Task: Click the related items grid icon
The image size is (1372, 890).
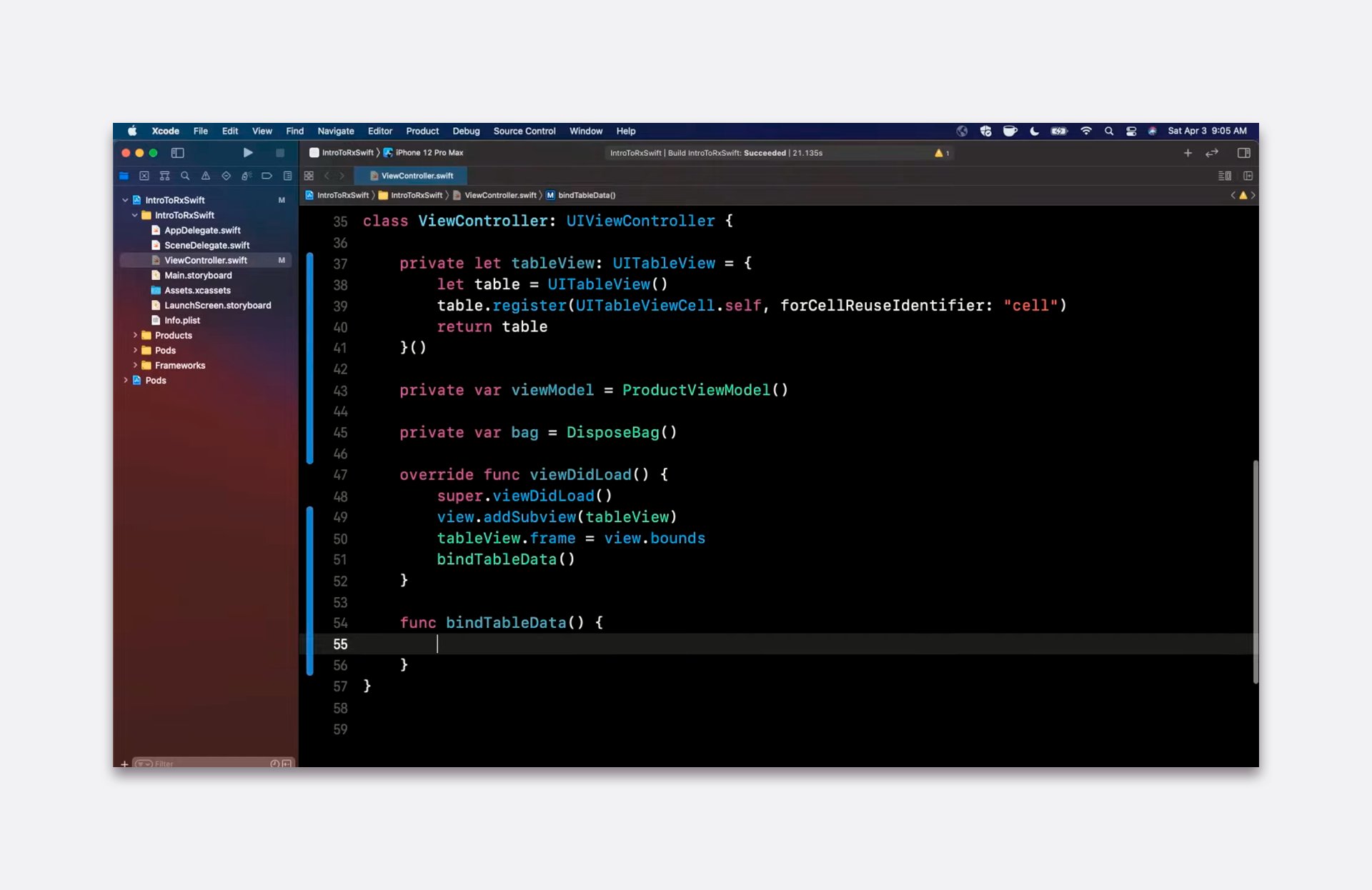Action: 309,176
